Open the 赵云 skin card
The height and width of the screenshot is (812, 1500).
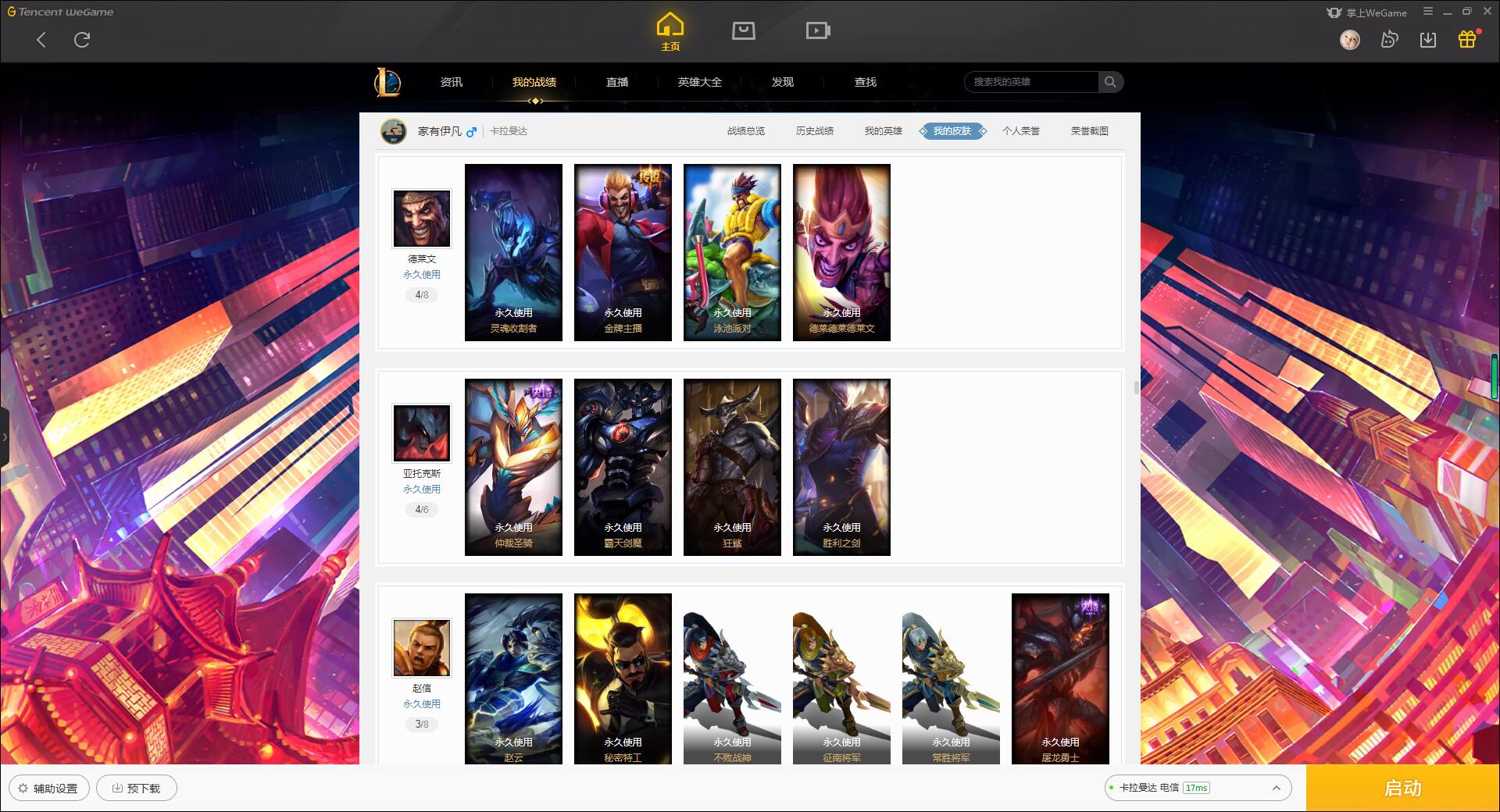point(513,678)
